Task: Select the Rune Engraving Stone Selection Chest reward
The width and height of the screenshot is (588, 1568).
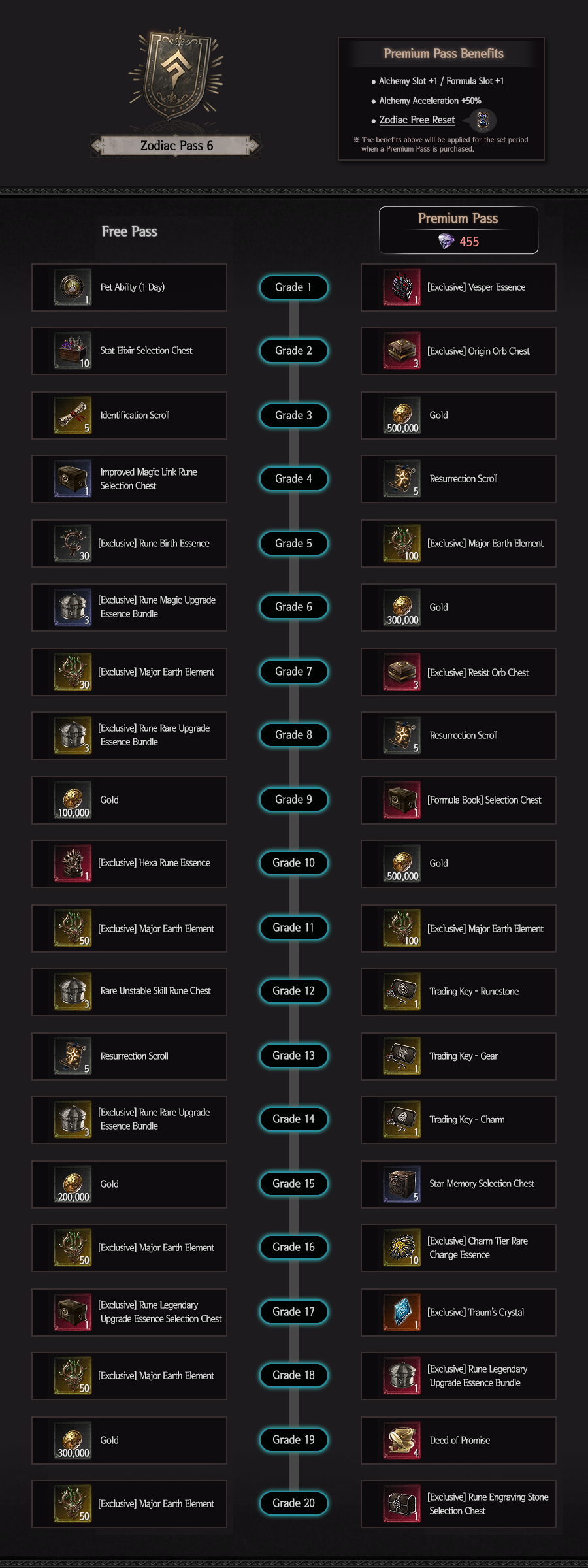Action: coord(459,1504)
